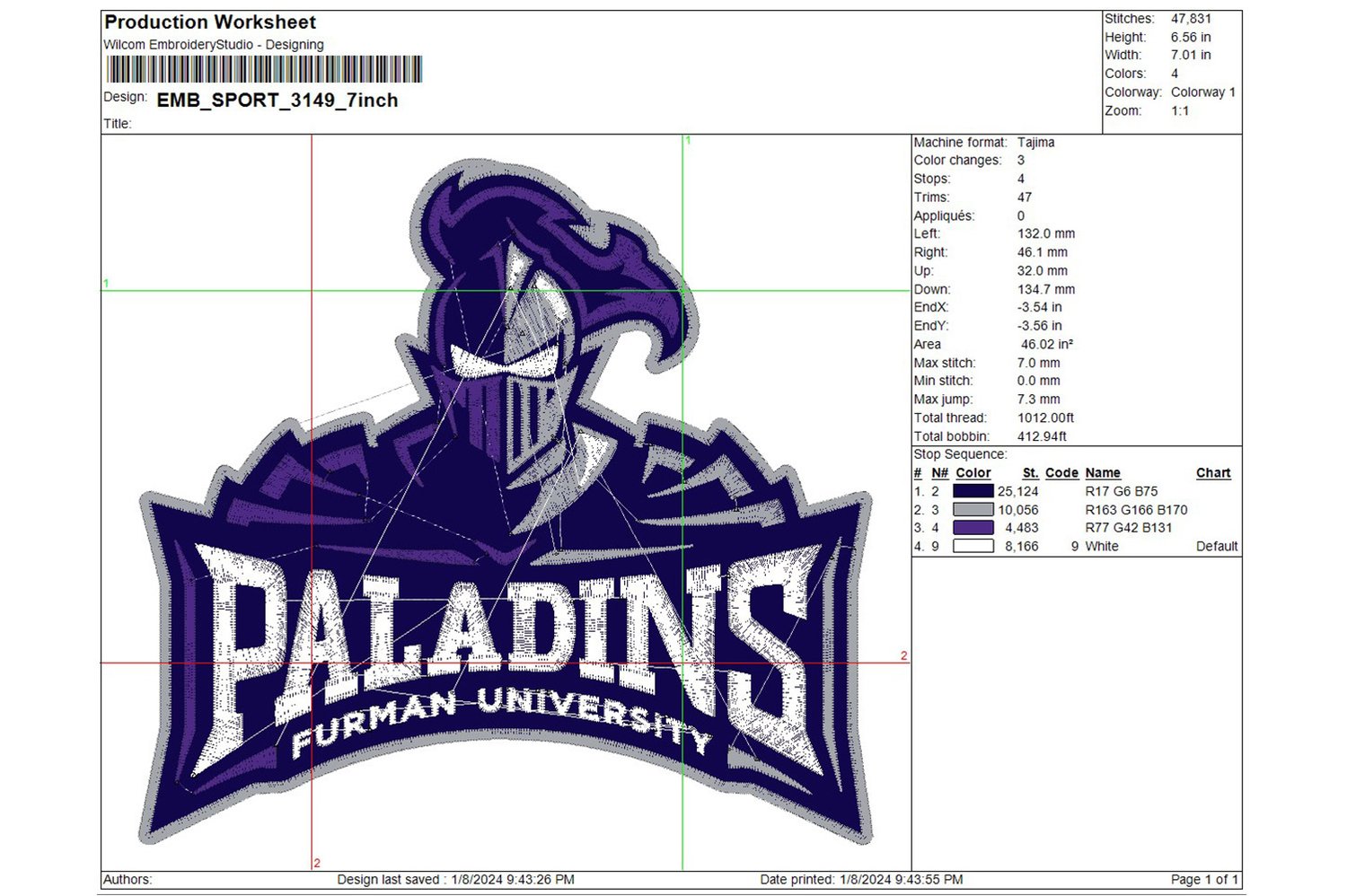Click the stitch count "8,166"
This screenshot has height=896, width=1347.
(1022, 547)
